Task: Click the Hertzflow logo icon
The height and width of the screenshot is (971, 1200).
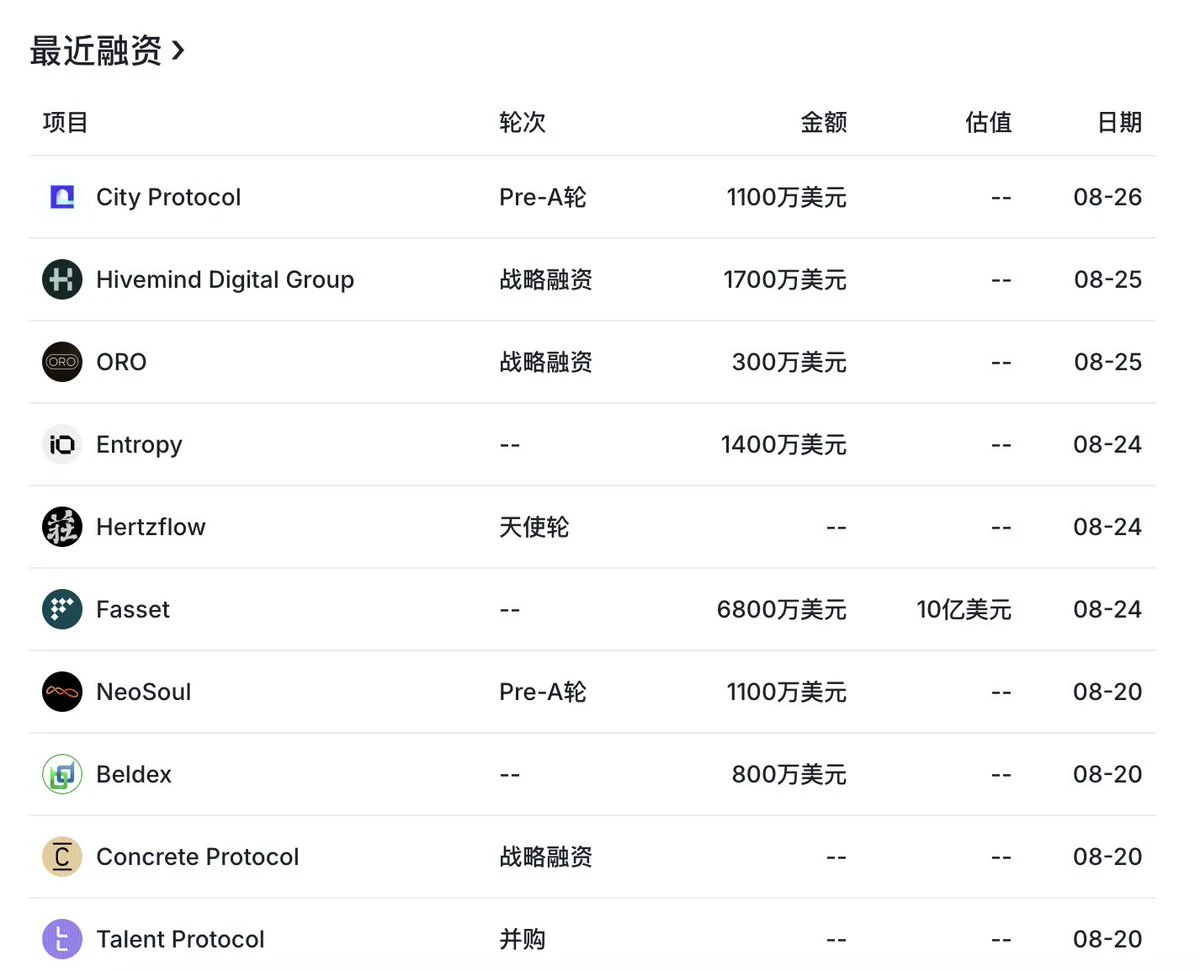Action: (62, 527)
